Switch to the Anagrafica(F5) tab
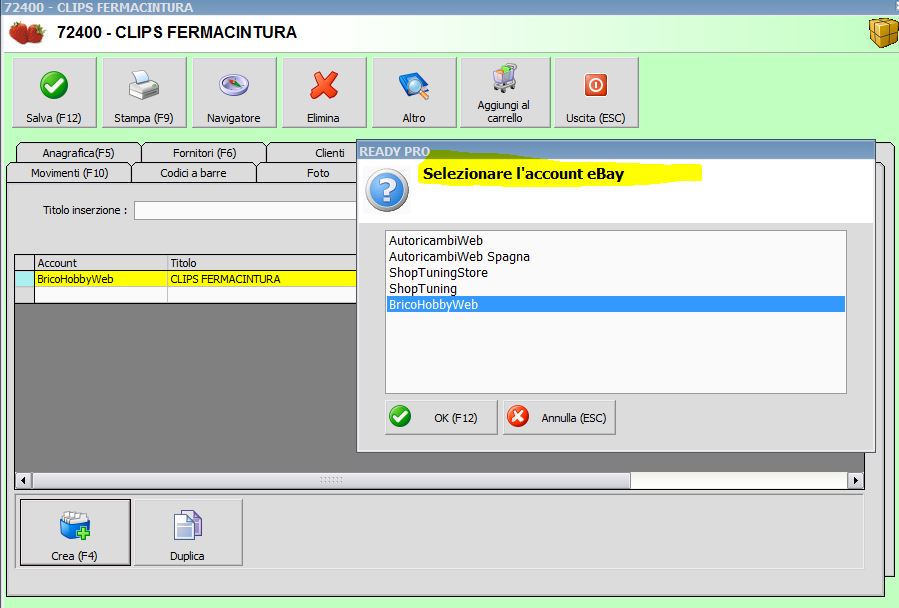 click(x=79, y=153)
